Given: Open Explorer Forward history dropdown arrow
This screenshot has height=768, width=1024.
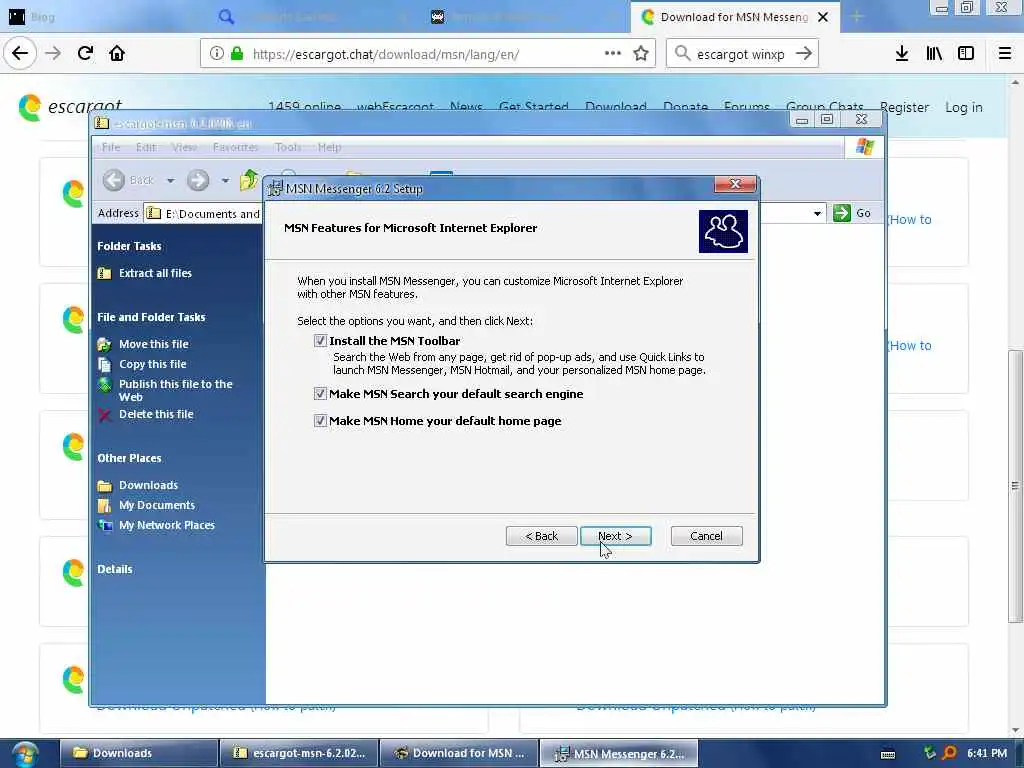Looking at the screenshot, I should 225,180.
